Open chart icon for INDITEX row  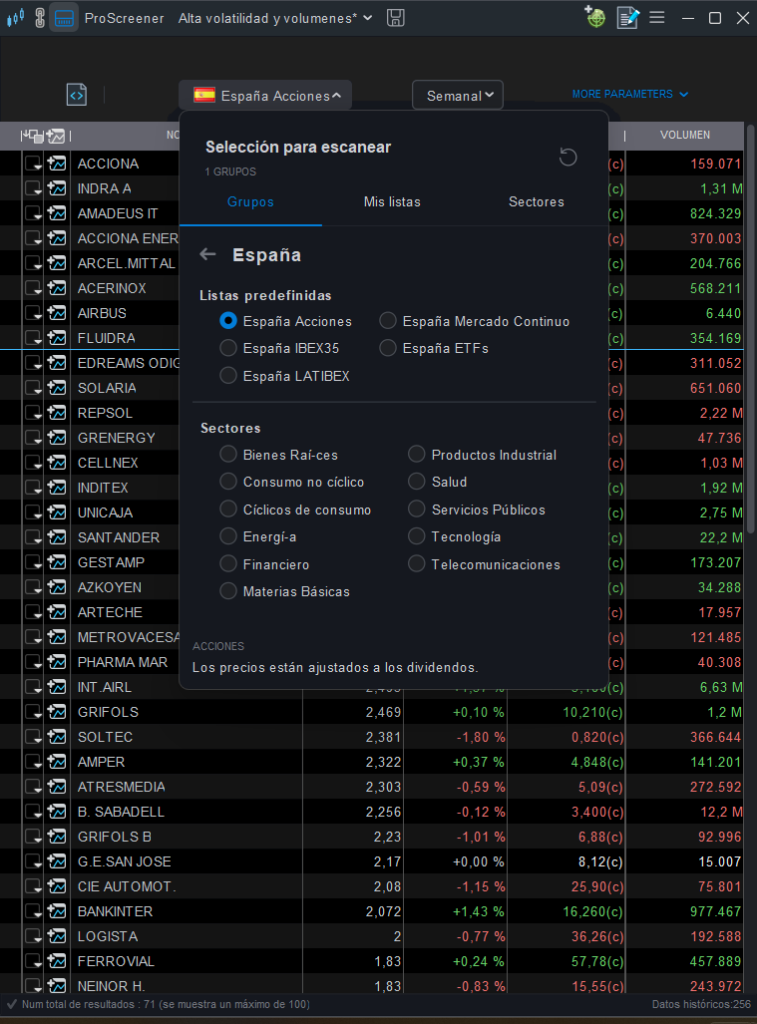[x=57, y=487]
